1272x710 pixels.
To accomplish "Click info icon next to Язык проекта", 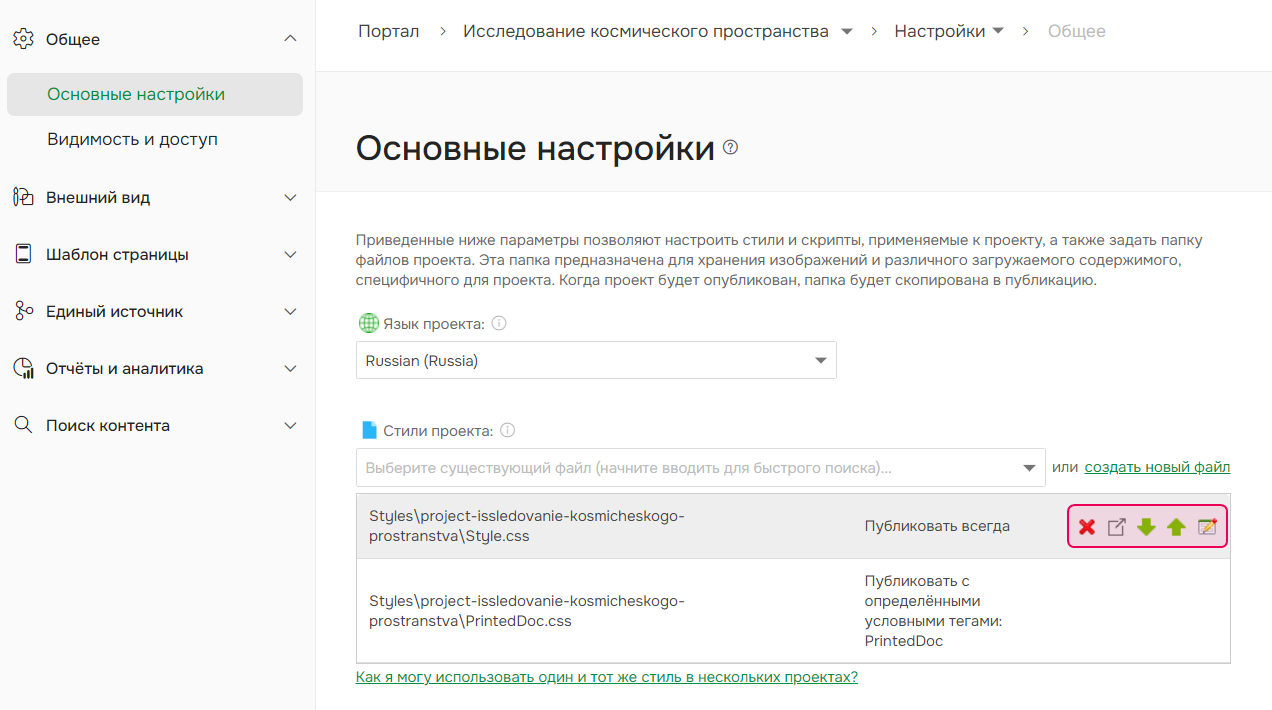I will tap(497, 322).
